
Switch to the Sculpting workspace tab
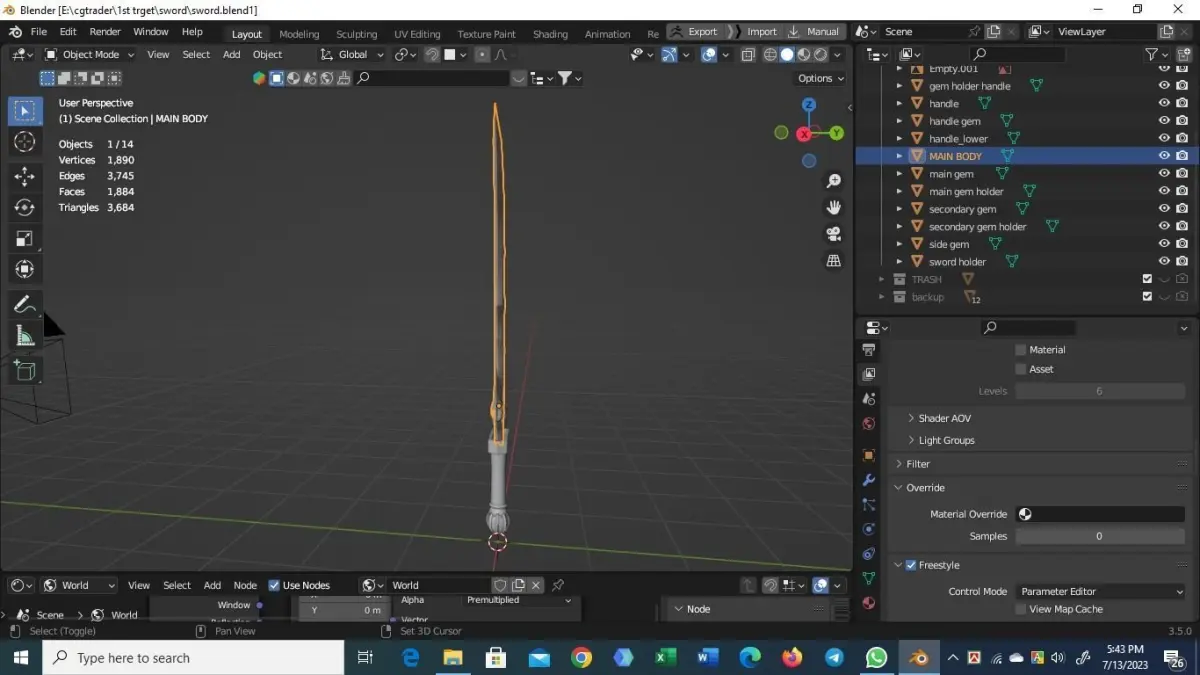356,33
